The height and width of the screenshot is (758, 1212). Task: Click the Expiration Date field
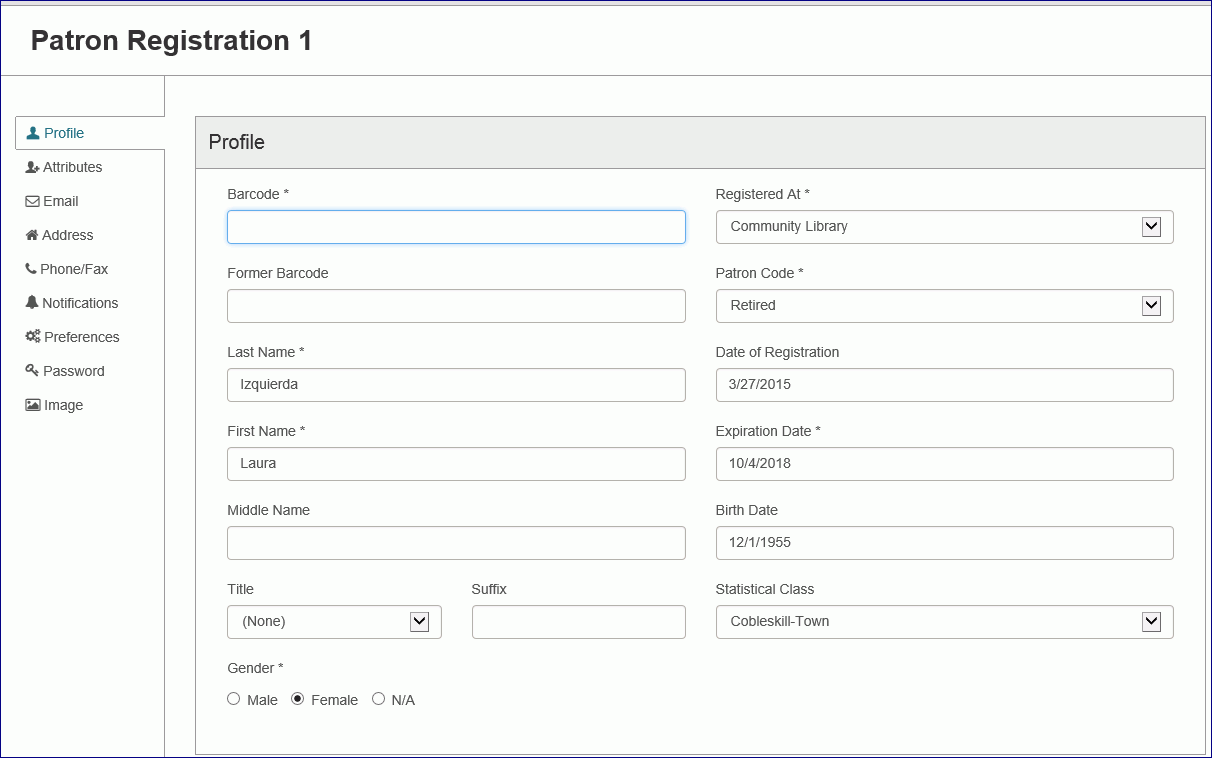click(944, 464)
